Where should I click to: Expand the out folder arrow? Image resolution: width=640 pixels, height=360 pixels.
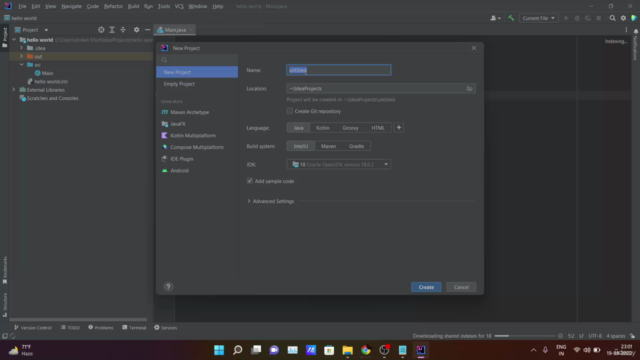point(22,56)
